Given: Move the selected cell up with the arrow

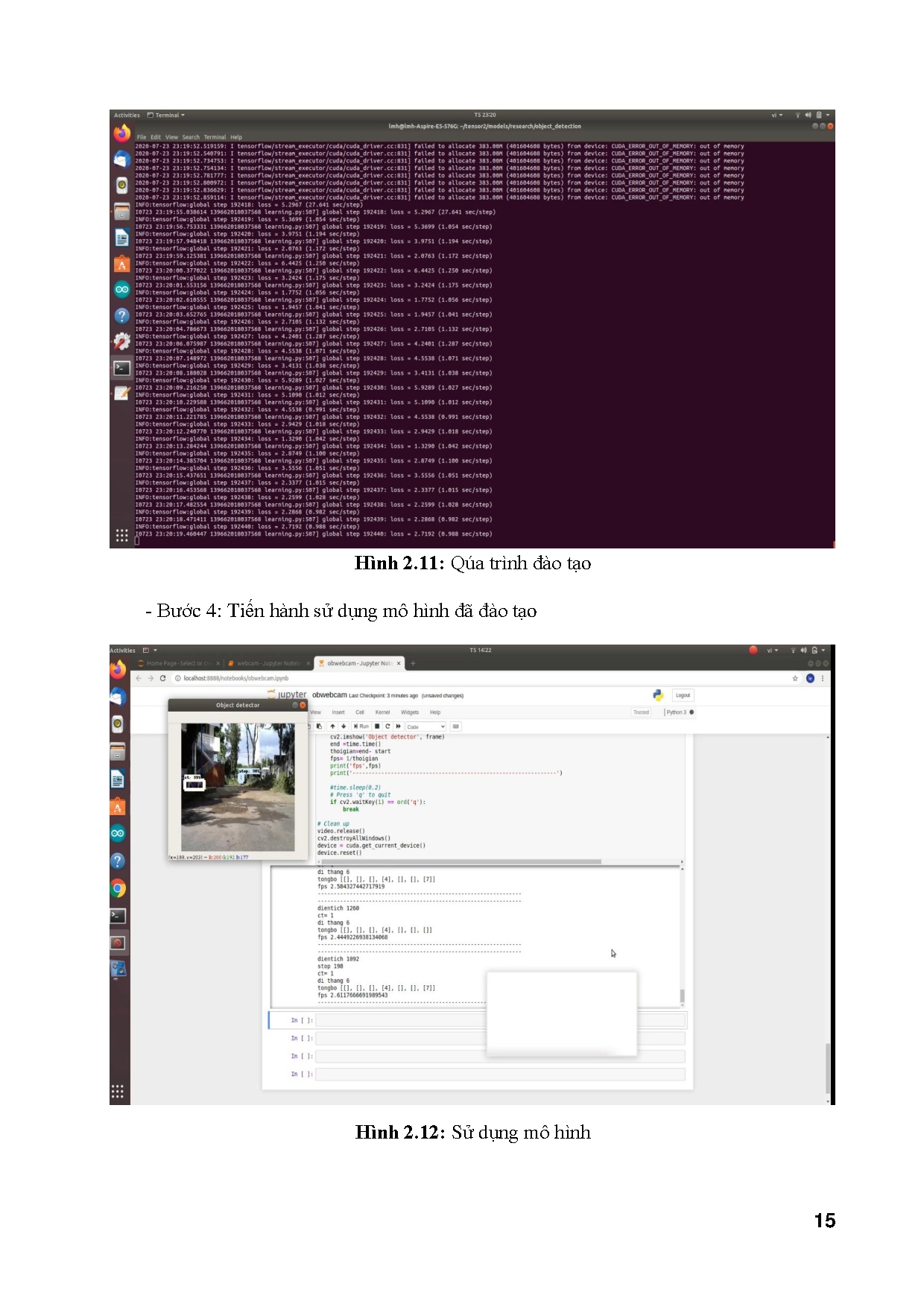Looking at the screenshot, I should pyautogui.click(x=332, y=726).
